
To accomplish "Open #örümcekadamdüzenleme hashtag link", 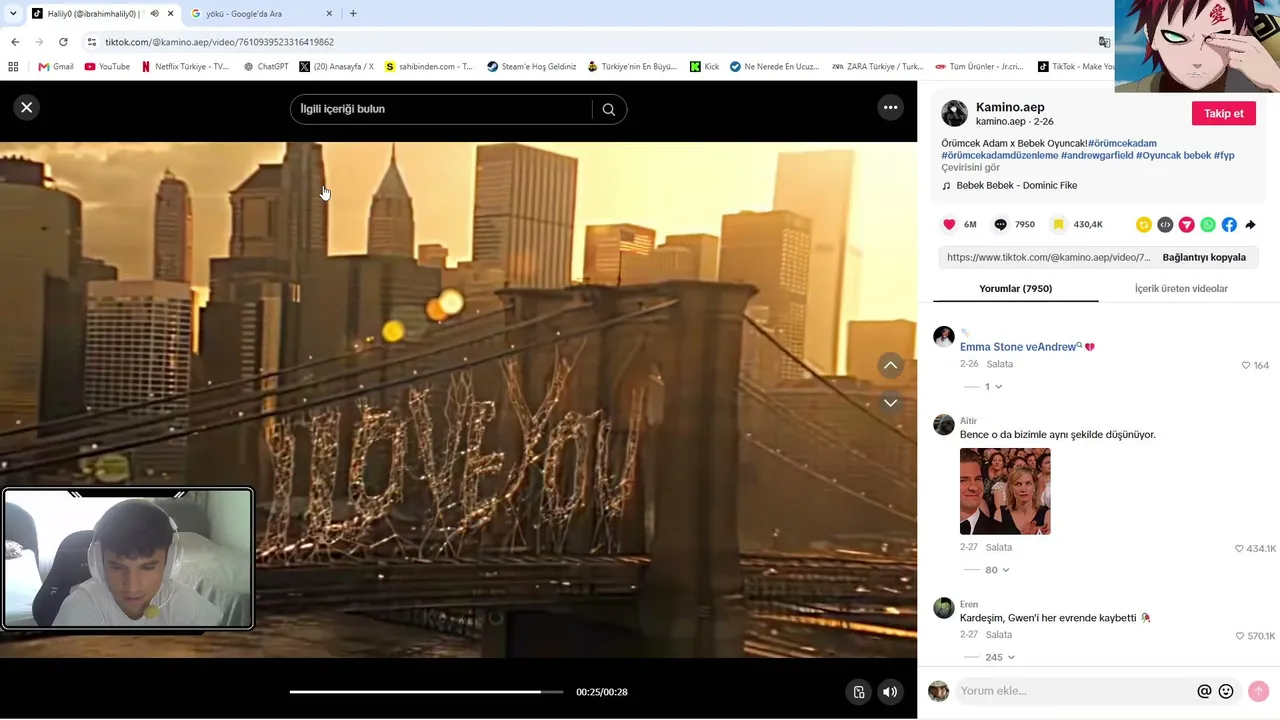I will [1000, 156].
